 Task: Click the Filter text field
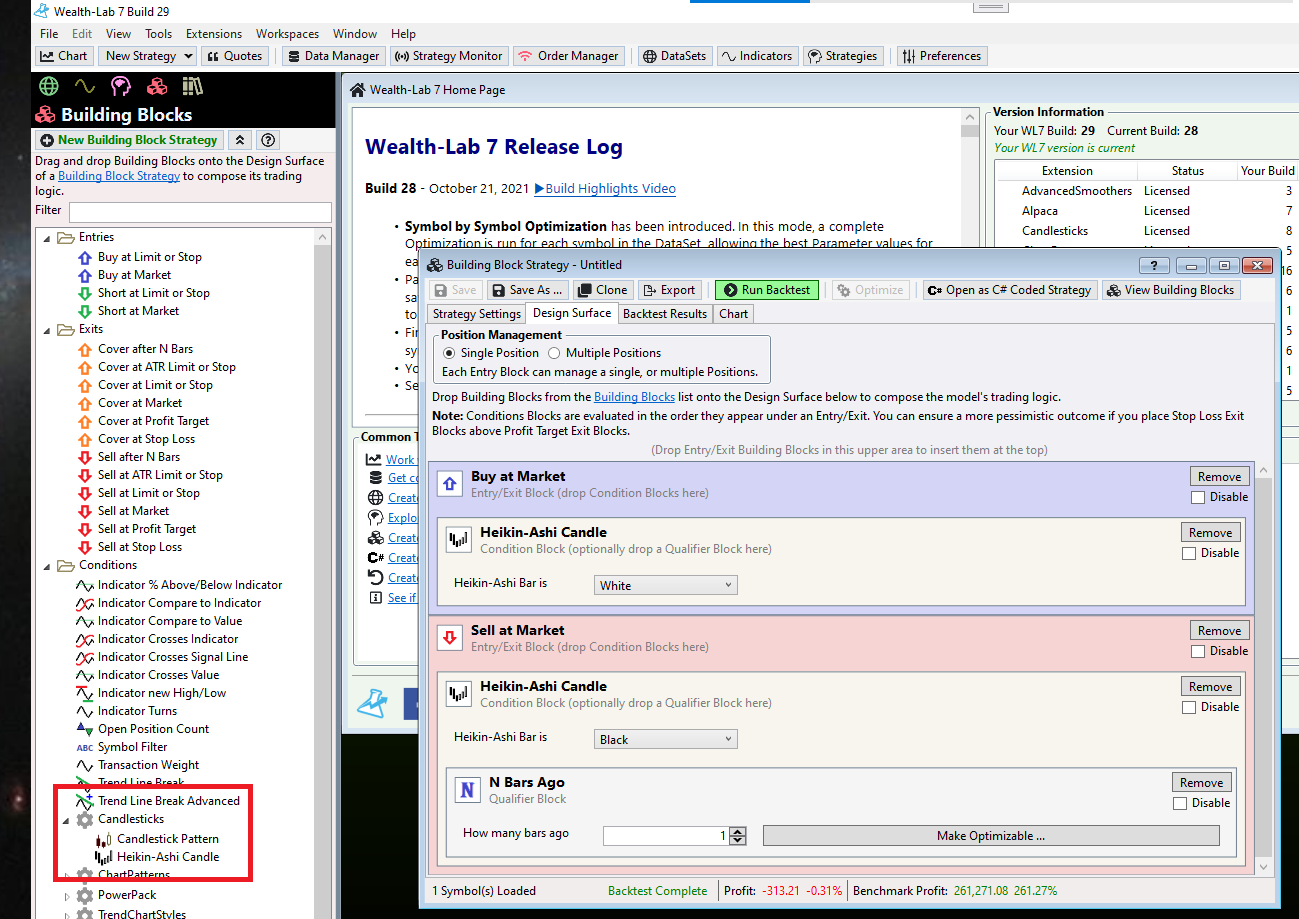pyautogui.click(x=200, y=212)
